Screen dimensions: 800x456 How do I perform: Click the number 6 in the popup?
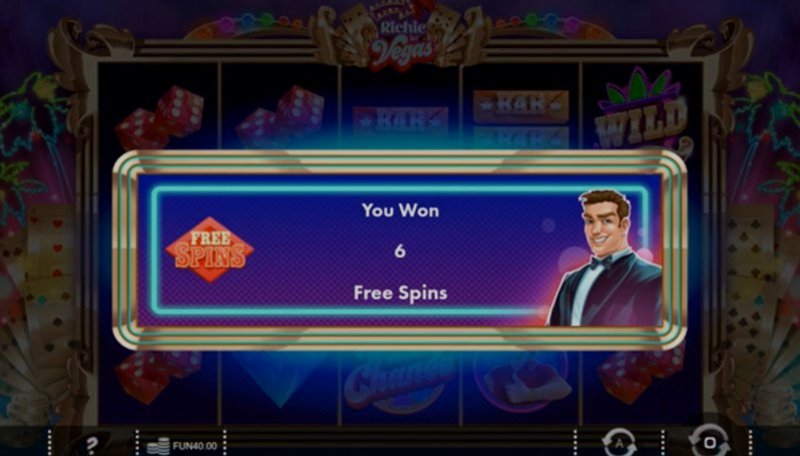coord(400,250)
